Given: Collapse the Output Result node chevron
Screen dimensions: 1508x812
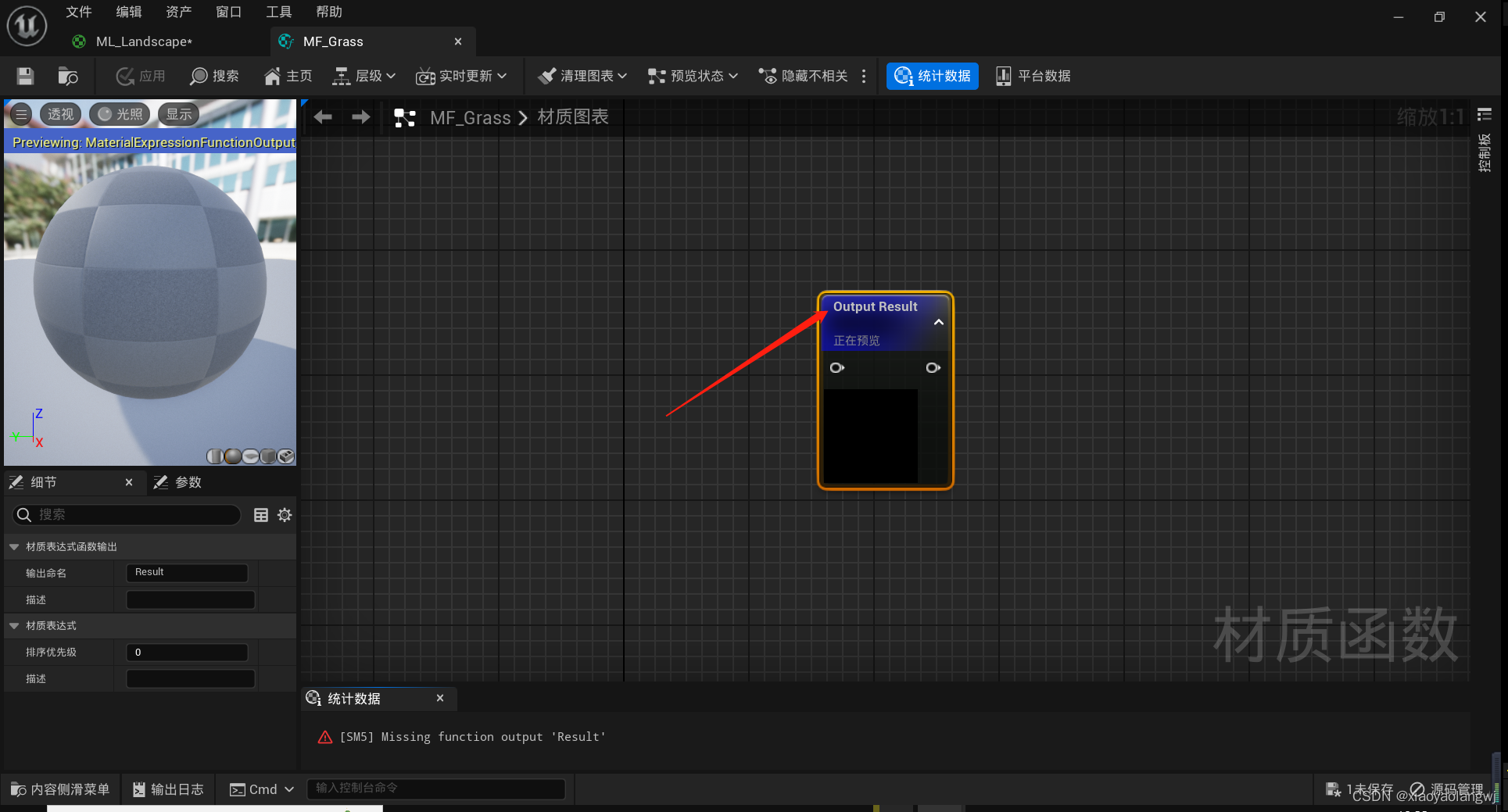Looking at the screenshot, I should (939, 322).
